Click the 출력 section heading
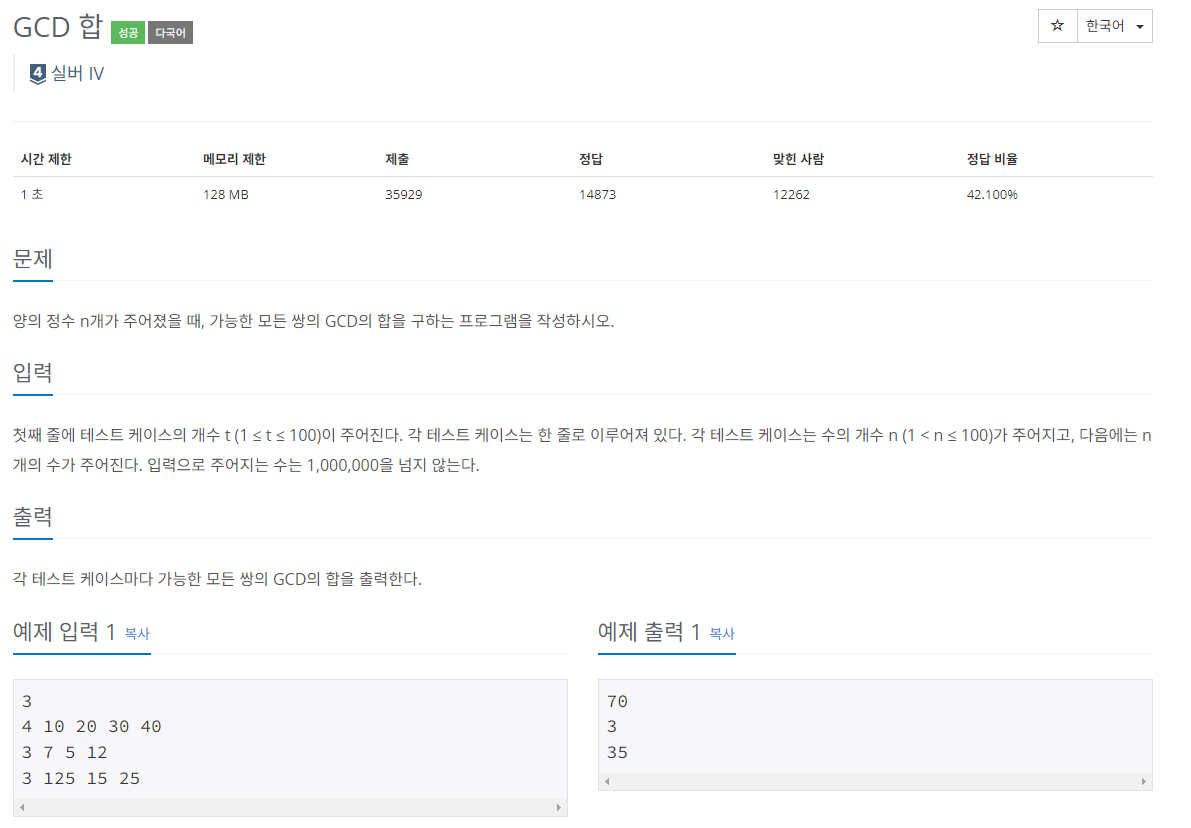 pyautogui.click(x=32, y=517)
